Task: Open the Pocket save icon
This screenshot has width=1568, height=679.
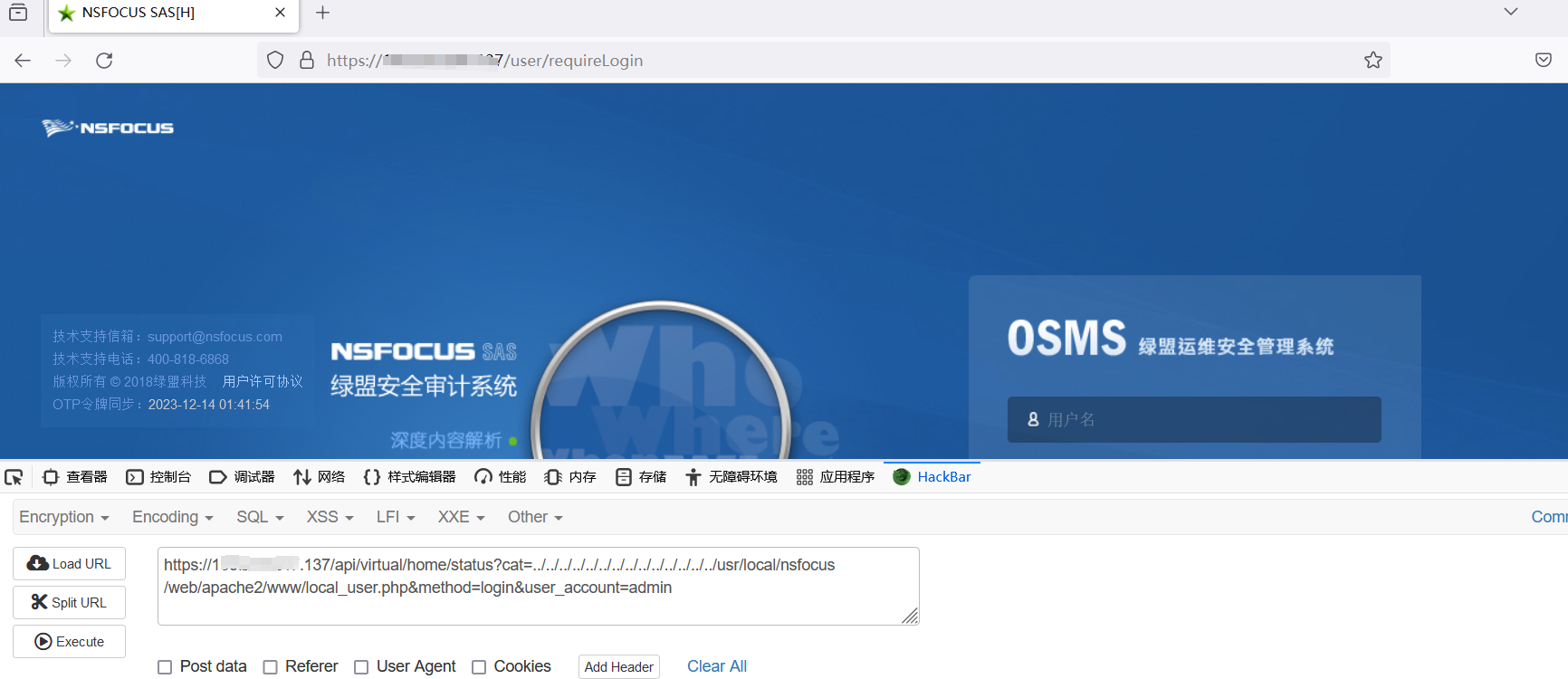Action: 1544,61
